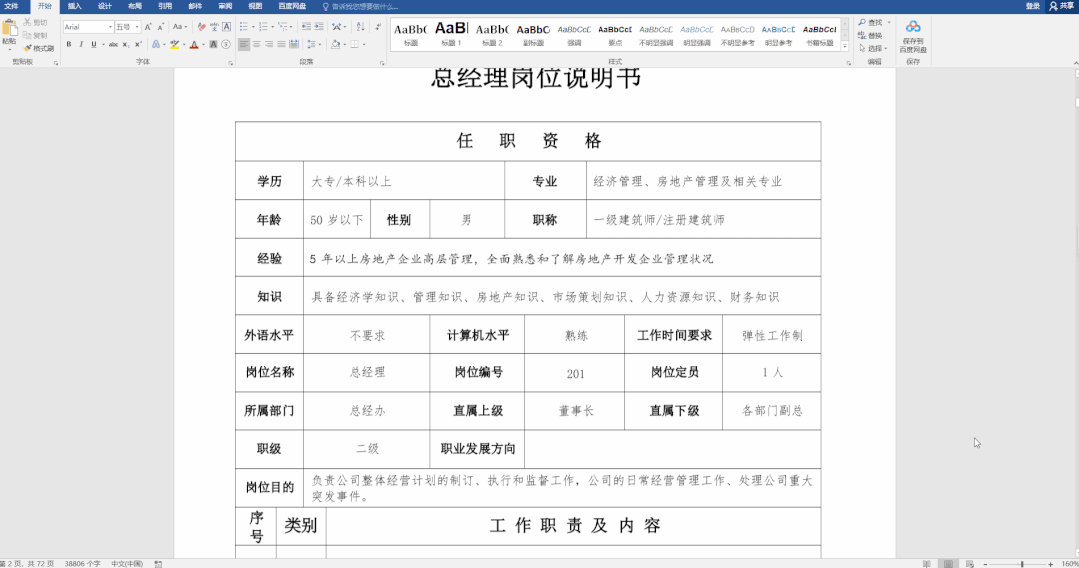Click the Paste (粘贴) icon
1079x568 pixels.
click(10, 28)
